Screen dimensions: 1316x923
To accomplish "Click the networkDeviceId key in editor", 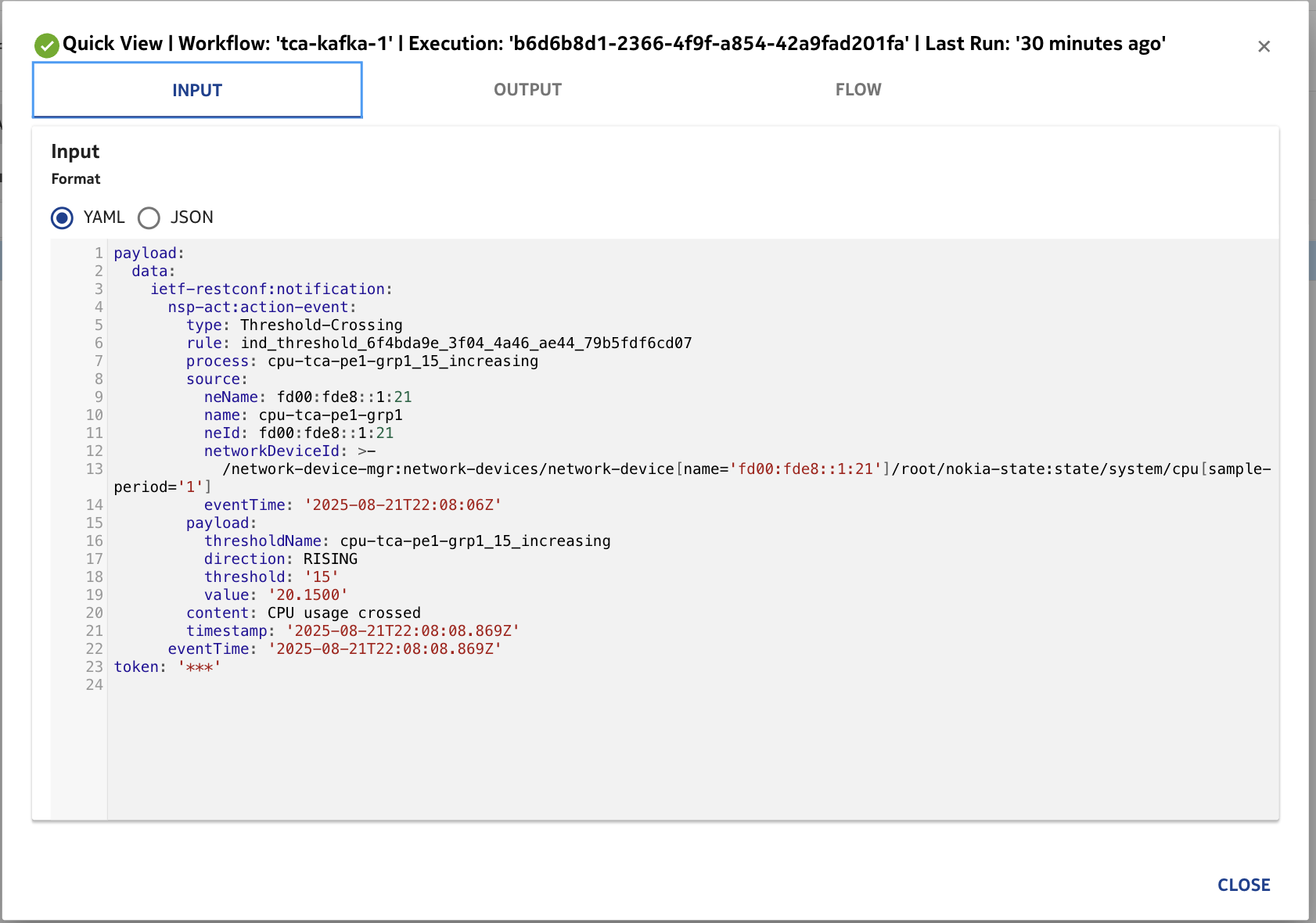I will 271,451.
